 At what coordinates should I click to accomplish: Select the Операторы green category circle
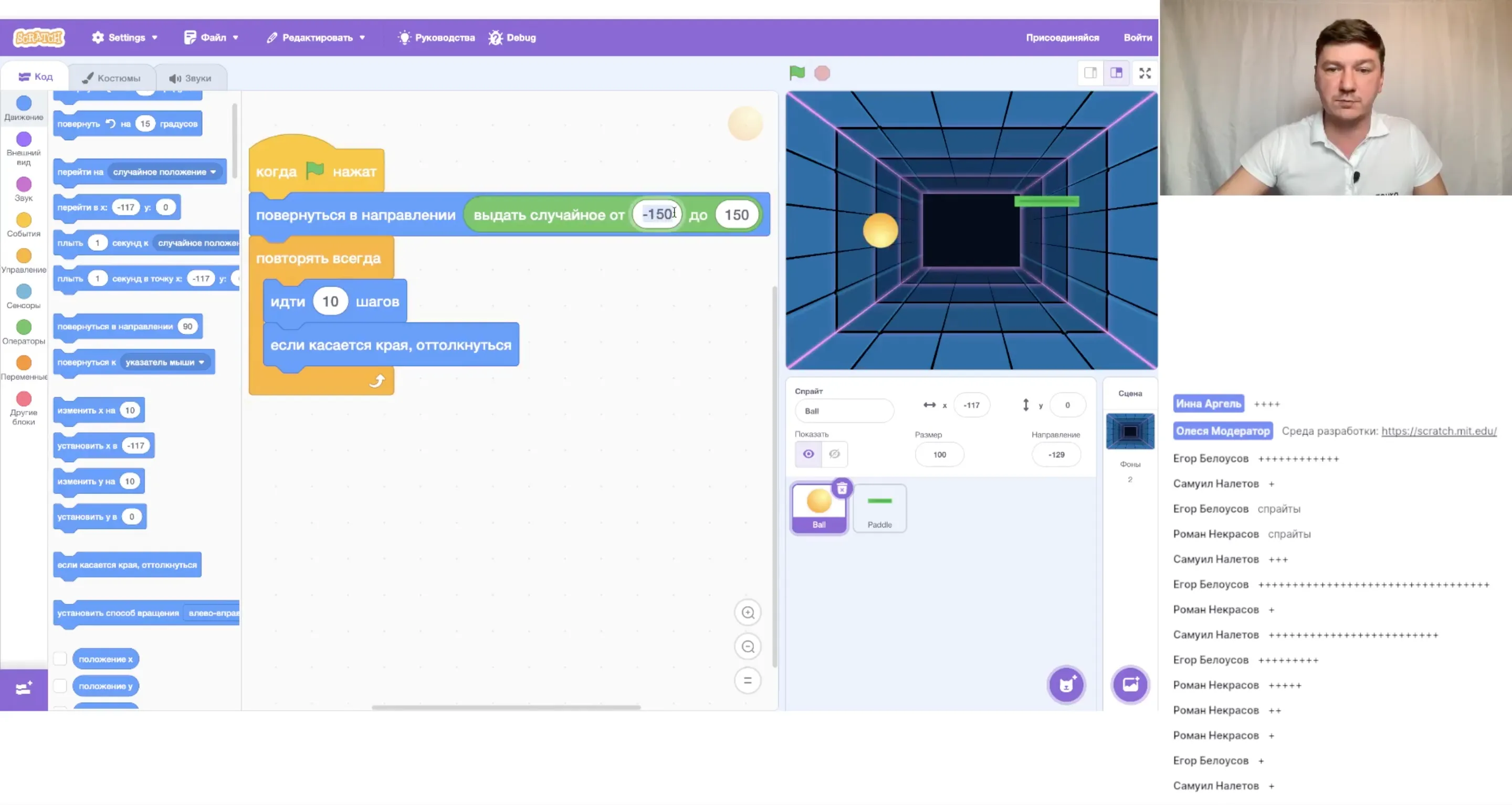click(x=24, y=327)
